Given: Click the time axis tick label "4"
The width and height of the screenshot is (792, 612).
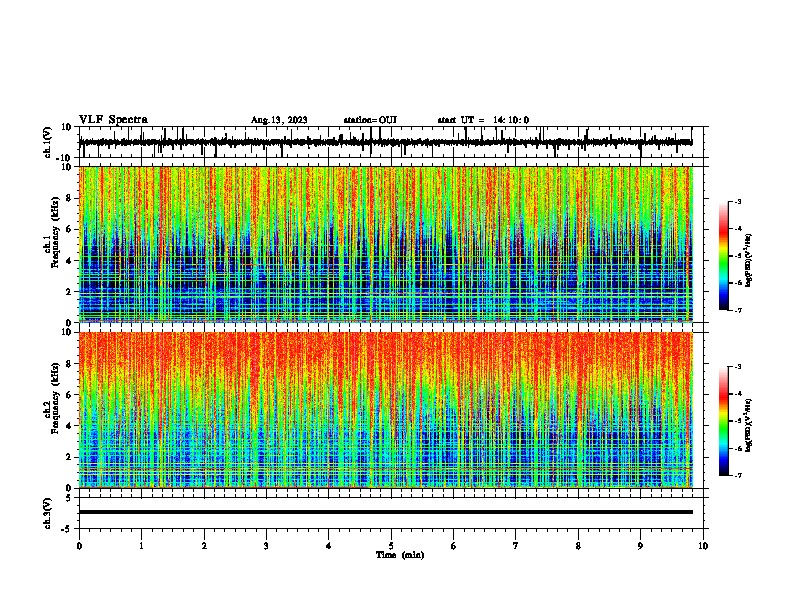Looking at the screenshot, I should 329,546.
